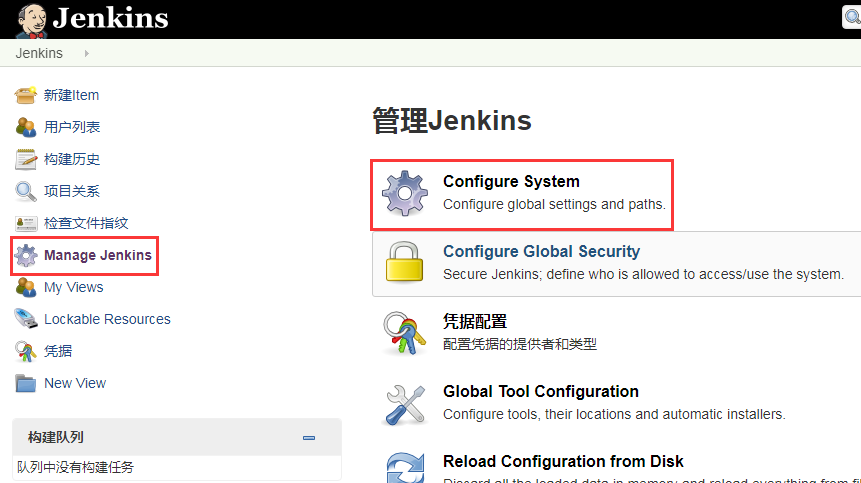Click the Configure System gear icon
Viewport: 861px width, 483px height.
pyautogui.click(x=405, y=193)
